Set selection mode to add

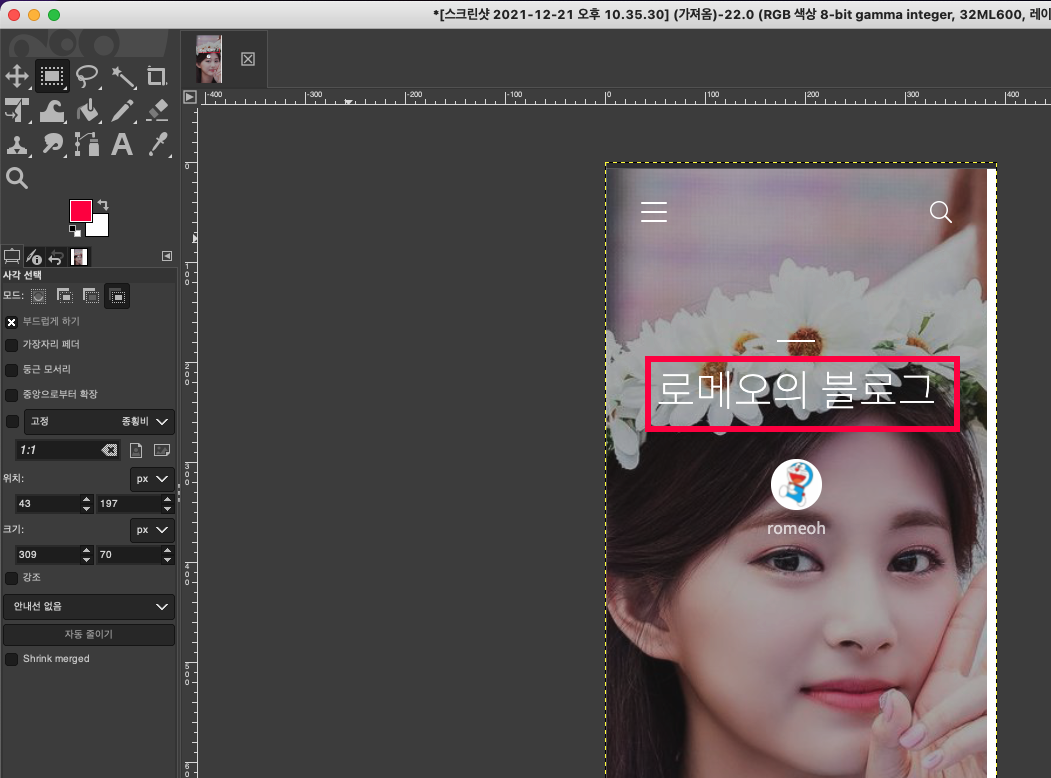65,296
